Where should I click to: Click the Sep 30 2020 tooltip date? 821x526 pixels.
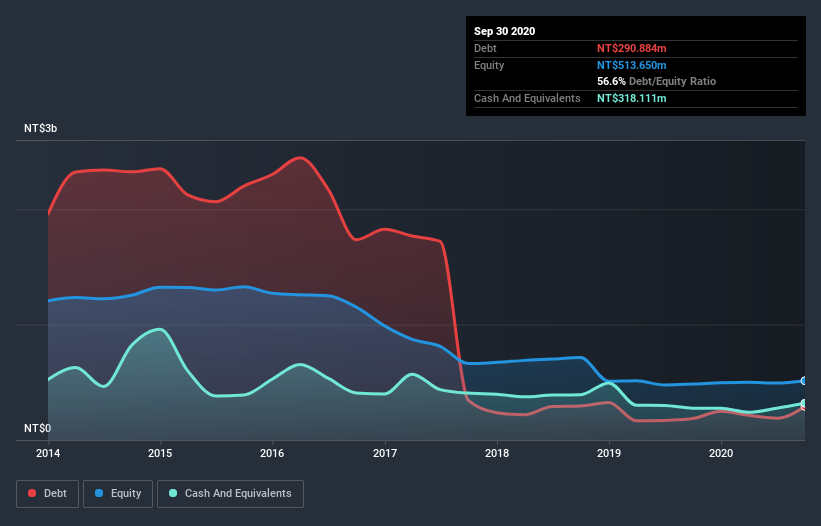[x=504, y=31]
